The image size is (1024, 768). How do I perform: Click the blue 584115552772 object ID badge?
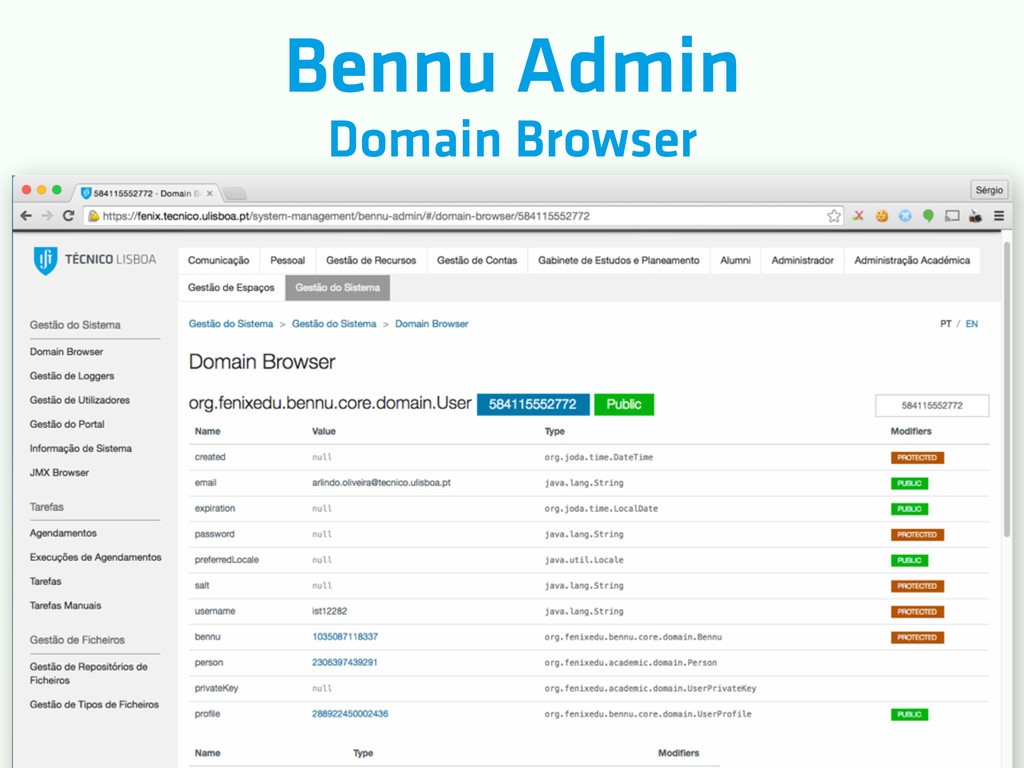(533, 404)
